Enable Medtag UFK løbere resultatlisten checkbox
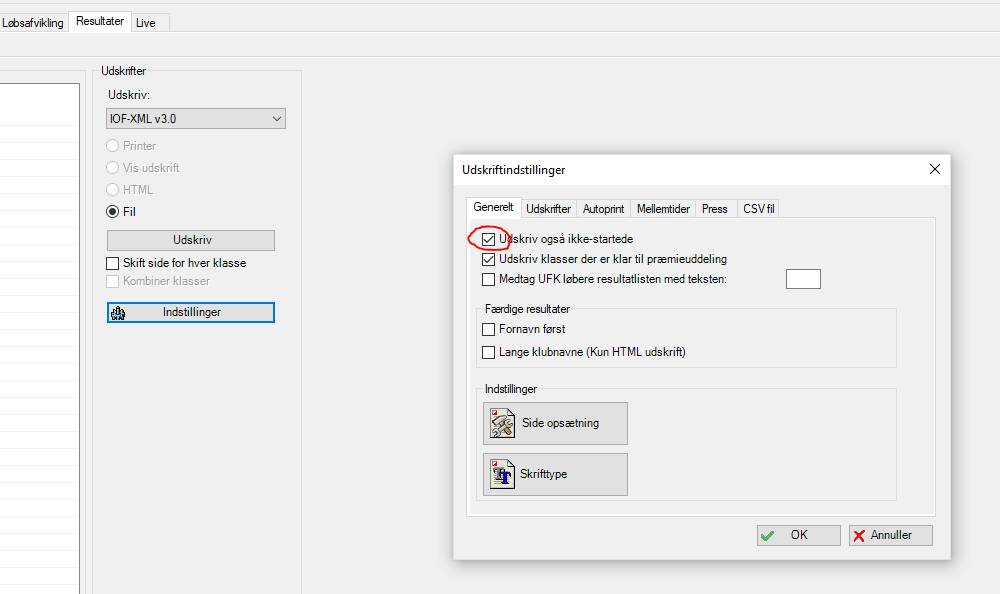The height and width of the screenshot is (594, 1000). click(489, 279)
